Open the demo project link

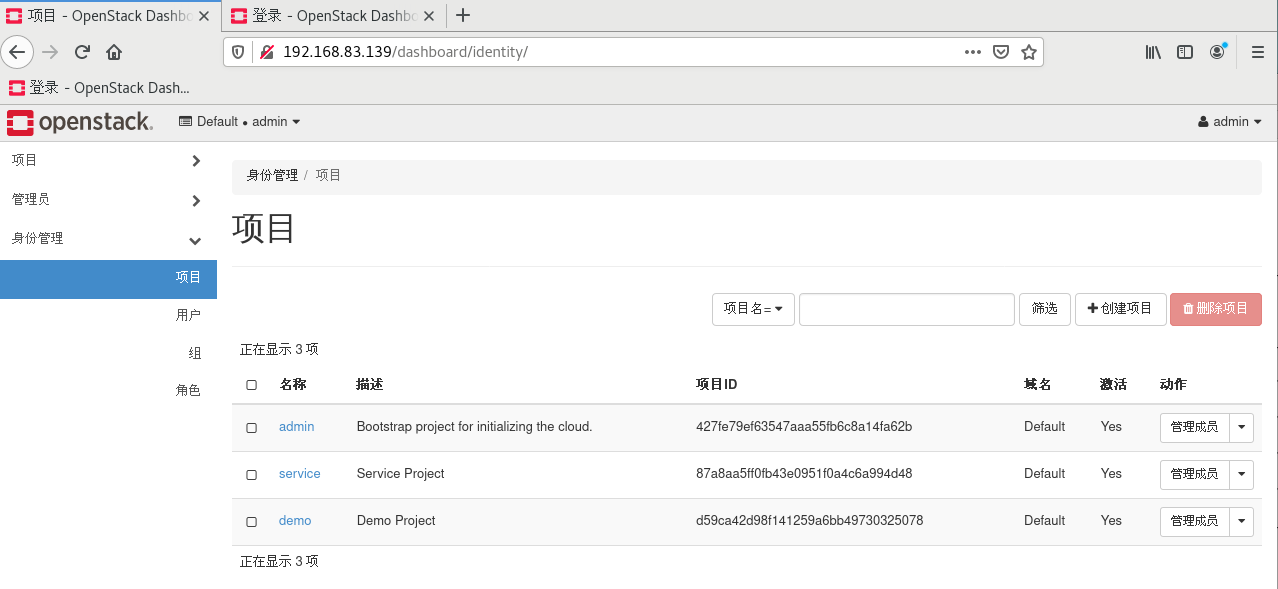coord(295,521)
